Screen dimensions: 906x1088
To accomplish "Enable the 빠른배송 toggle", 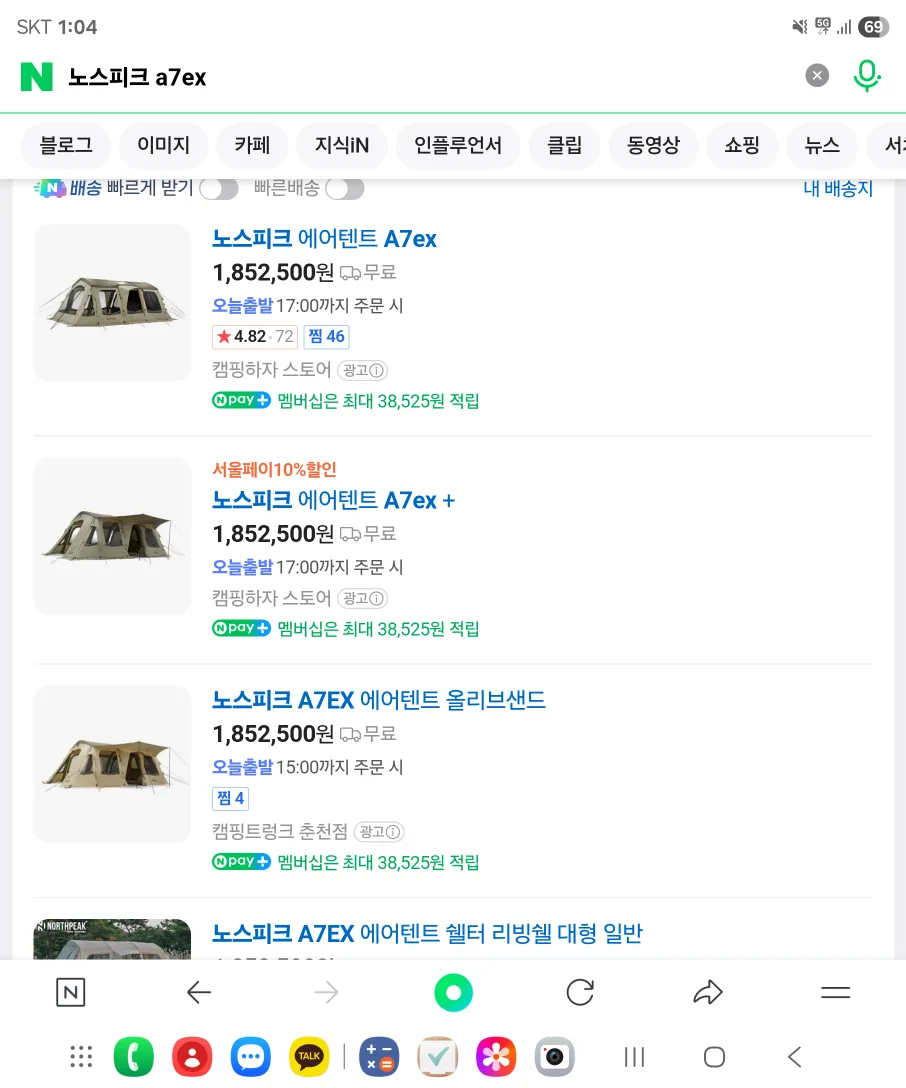I will 344,189.
